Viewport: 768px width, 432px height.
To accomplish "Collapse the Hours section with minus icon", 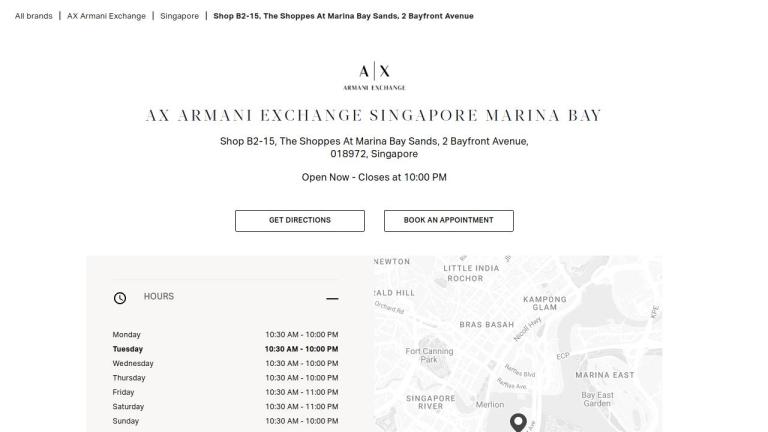I will [332, 298].
